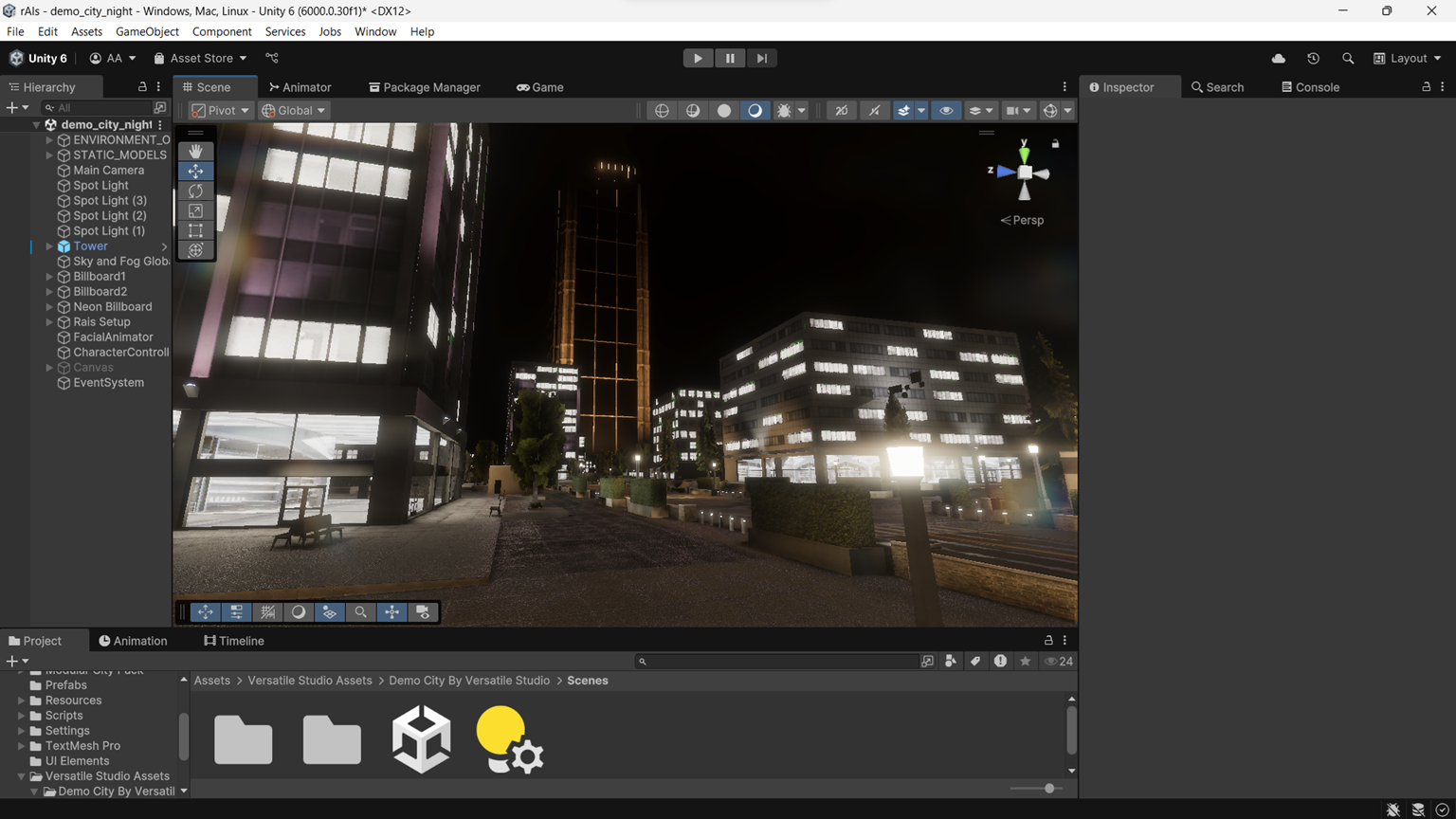Click the Project panel search field
The width and height of the screenshot is (1456, 819).
[x=777, y=662]
